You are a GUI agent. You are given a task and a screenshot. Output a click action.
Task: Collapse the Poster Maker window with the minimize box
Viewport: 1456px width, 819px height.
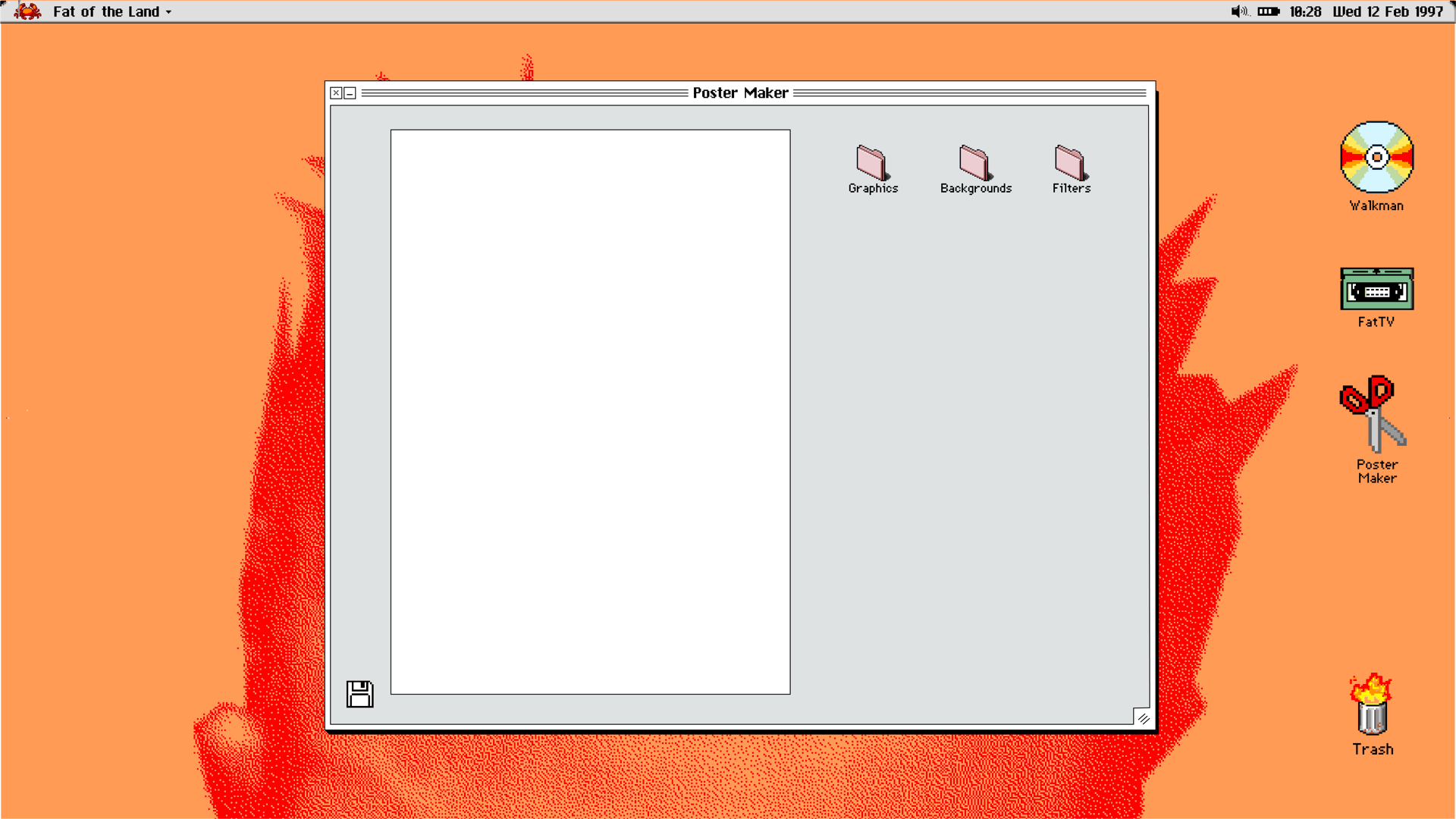pyautogui.click(x=350, y=93)
